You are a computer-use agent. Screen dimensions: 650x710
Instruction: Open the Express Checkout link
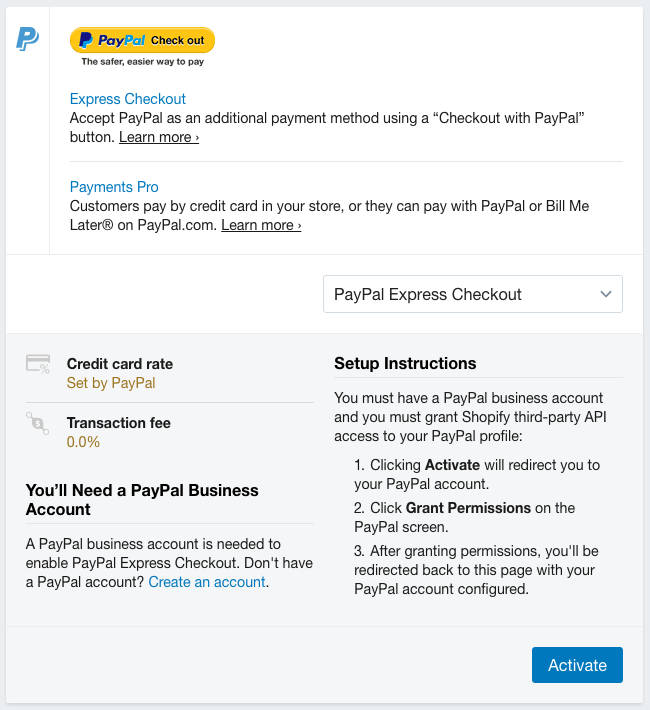[128, 99]
